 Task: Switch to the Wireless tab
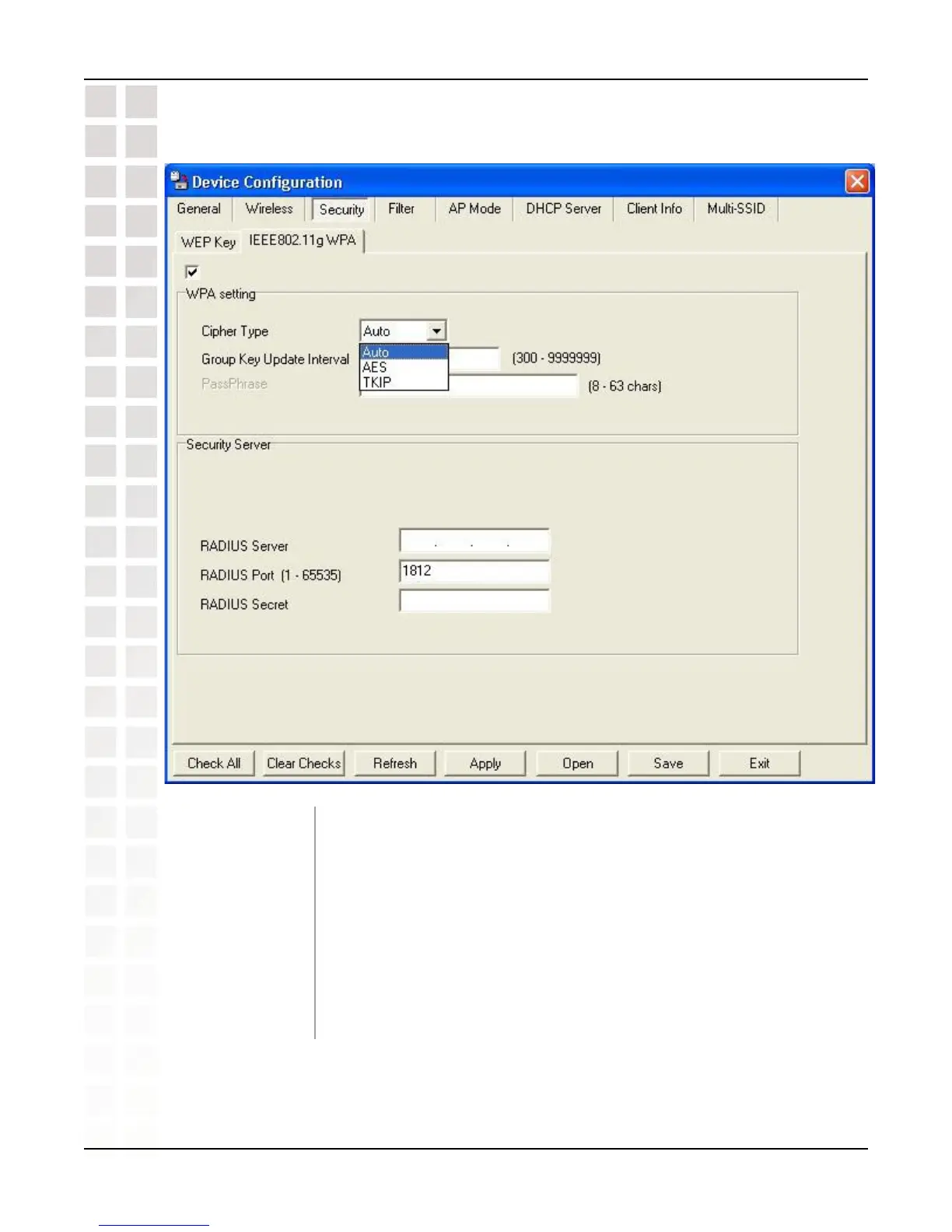click(269, 208)
